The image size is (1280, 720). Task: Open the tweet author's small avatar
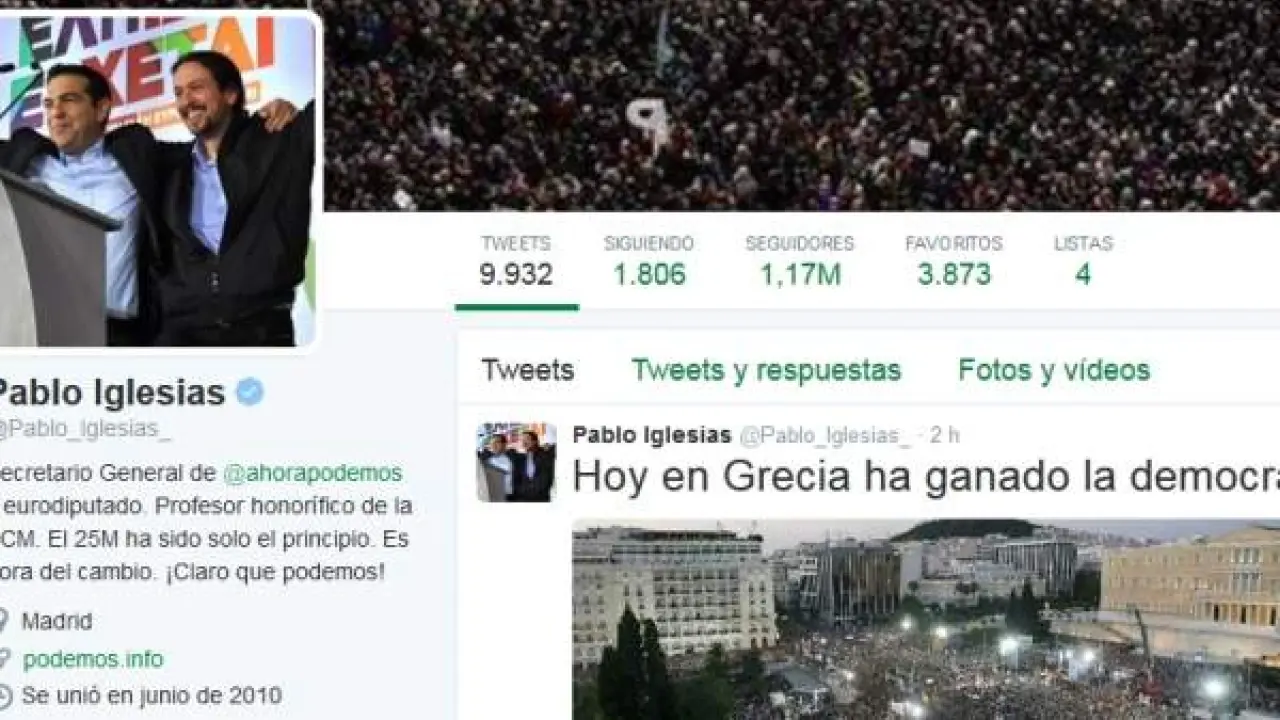coord(516,462)
